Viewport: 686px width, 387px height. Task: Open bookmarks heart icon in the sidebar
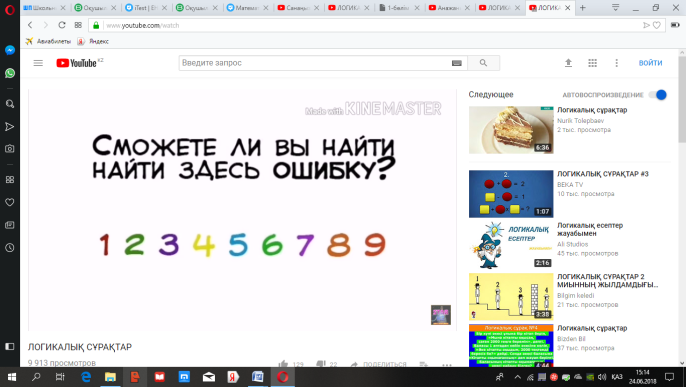point(10,202)
